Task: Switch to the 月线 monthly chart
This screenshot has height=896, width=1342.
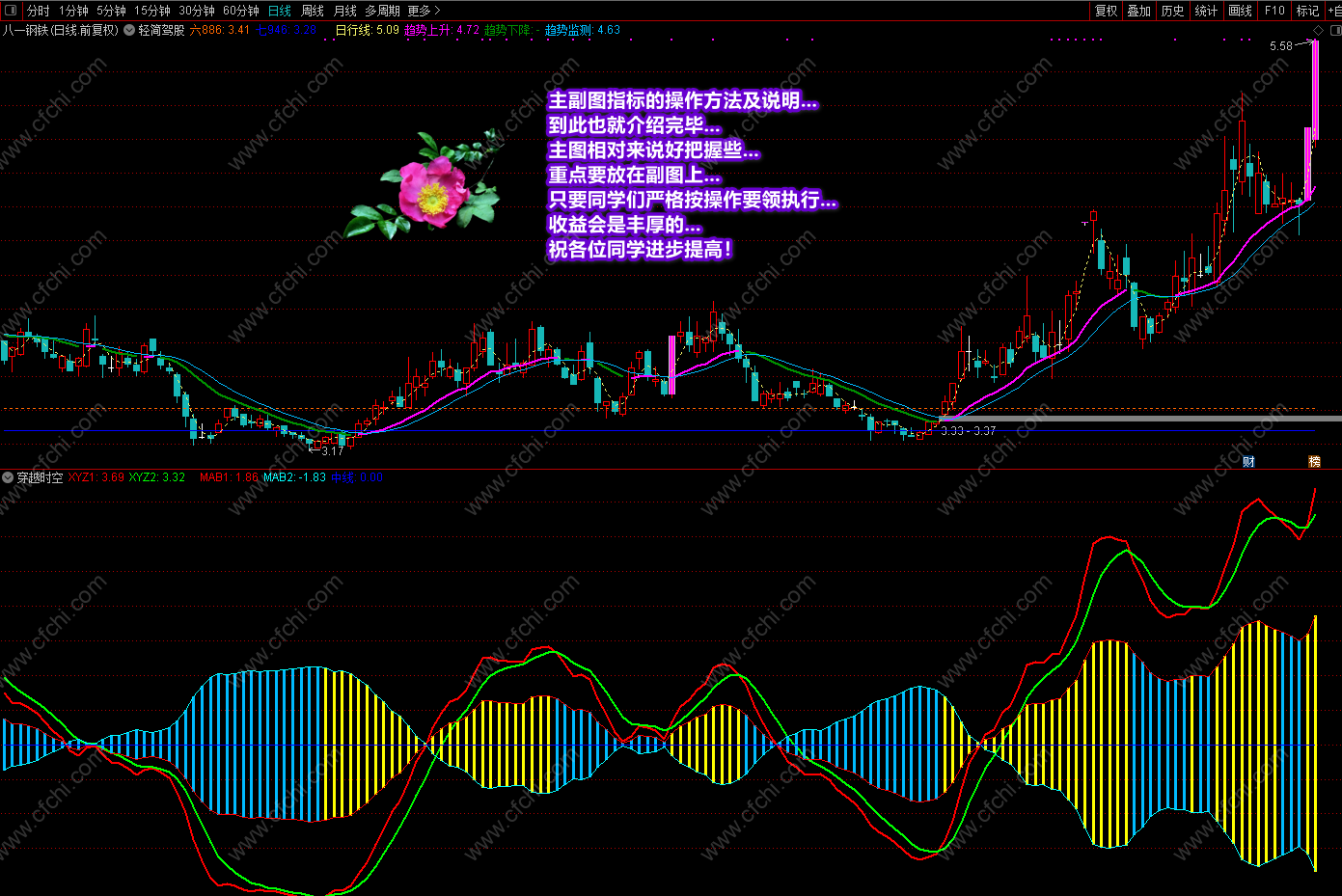Action: click(x=344, y=11)
